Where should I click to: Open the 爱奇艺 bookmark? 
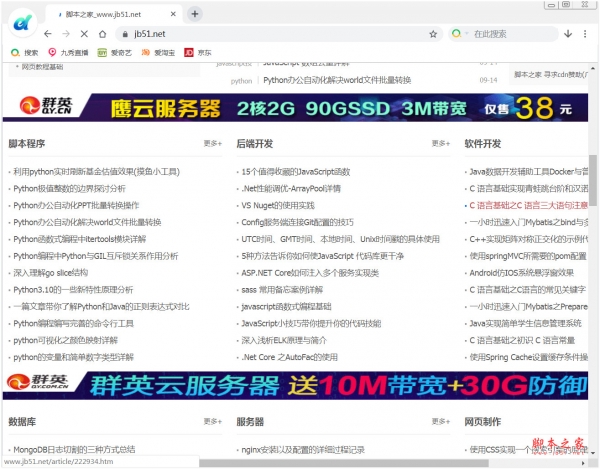[x=114, y=52]
